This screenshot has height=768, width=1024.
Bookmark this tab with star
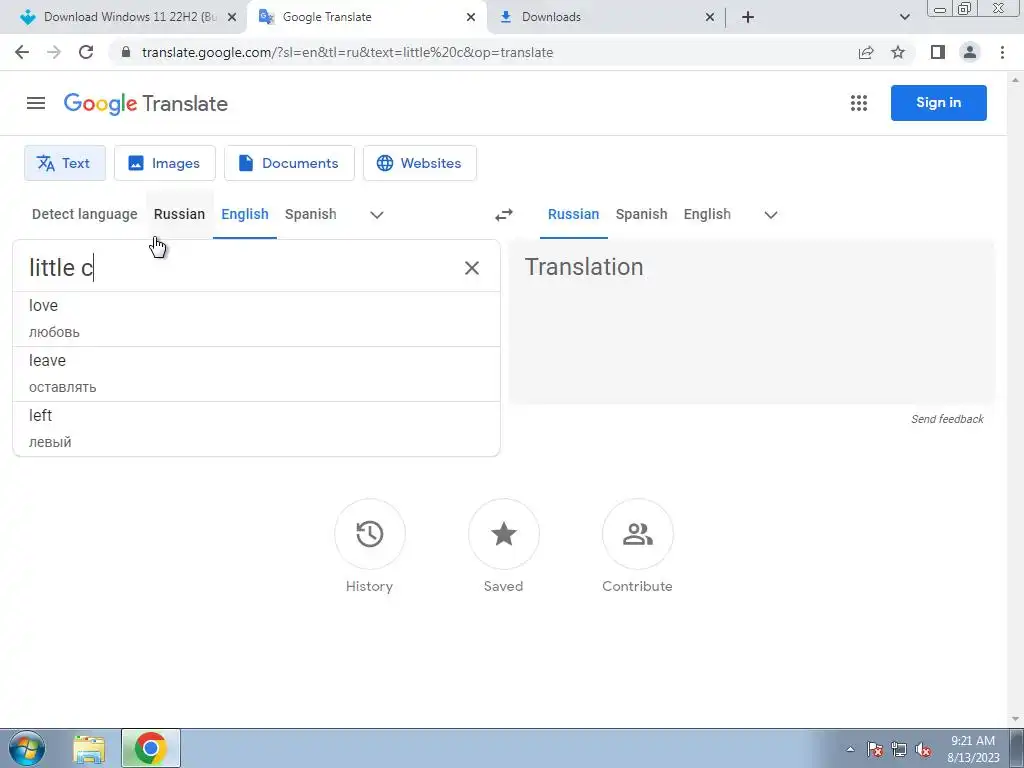[898, 52]
